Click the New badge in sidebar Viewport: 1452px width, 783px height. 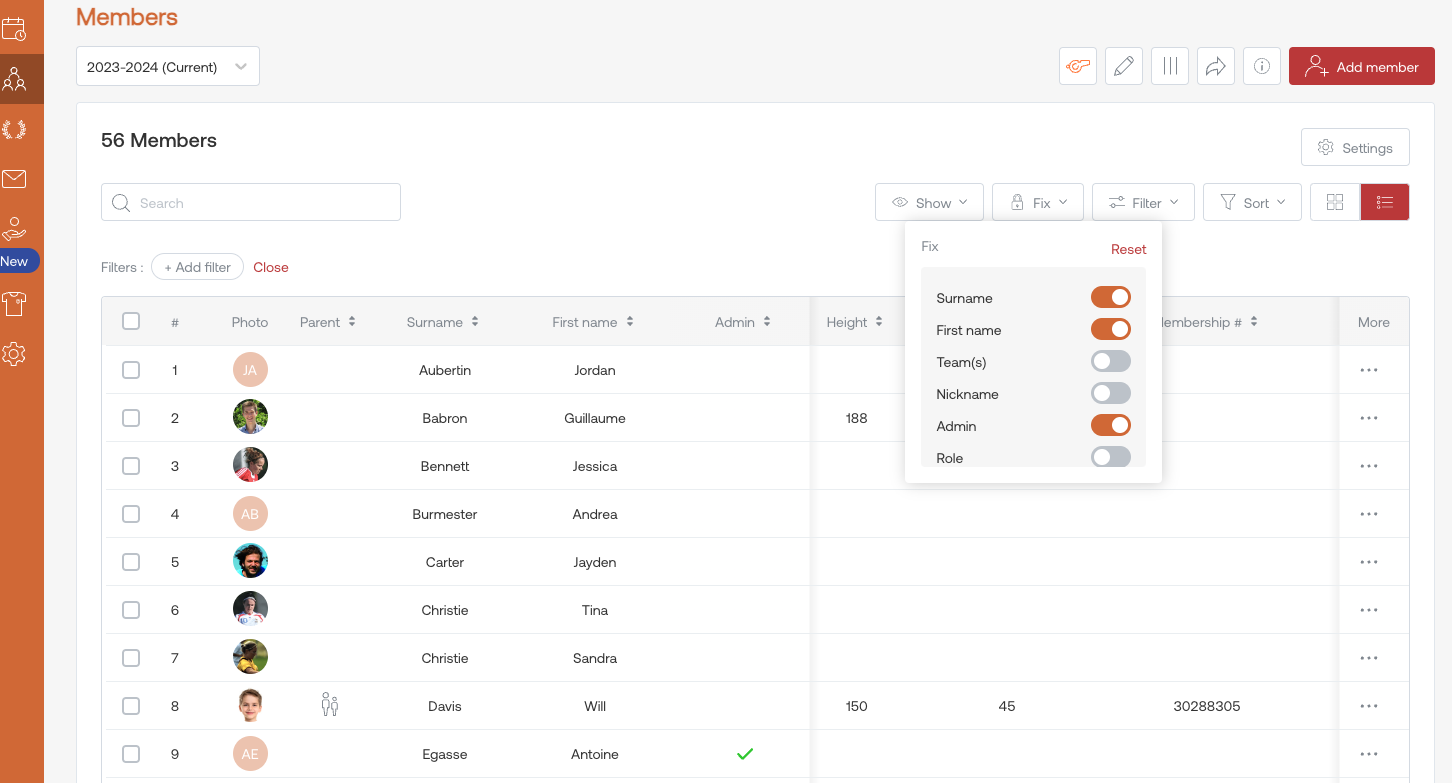tap(17, 261)
